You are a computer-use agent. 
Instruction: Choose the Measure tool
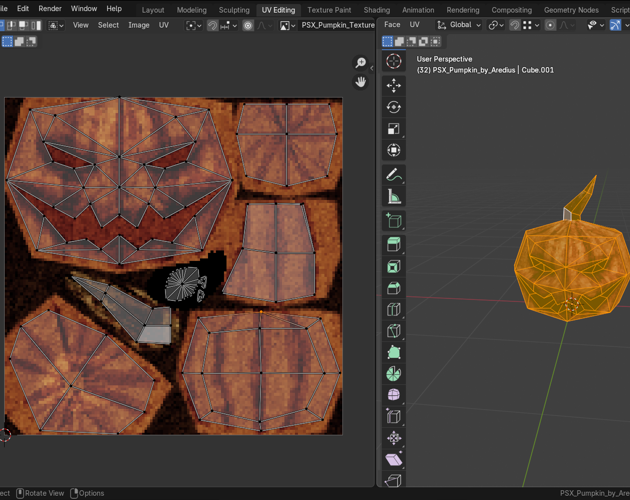tap(394, 197)
